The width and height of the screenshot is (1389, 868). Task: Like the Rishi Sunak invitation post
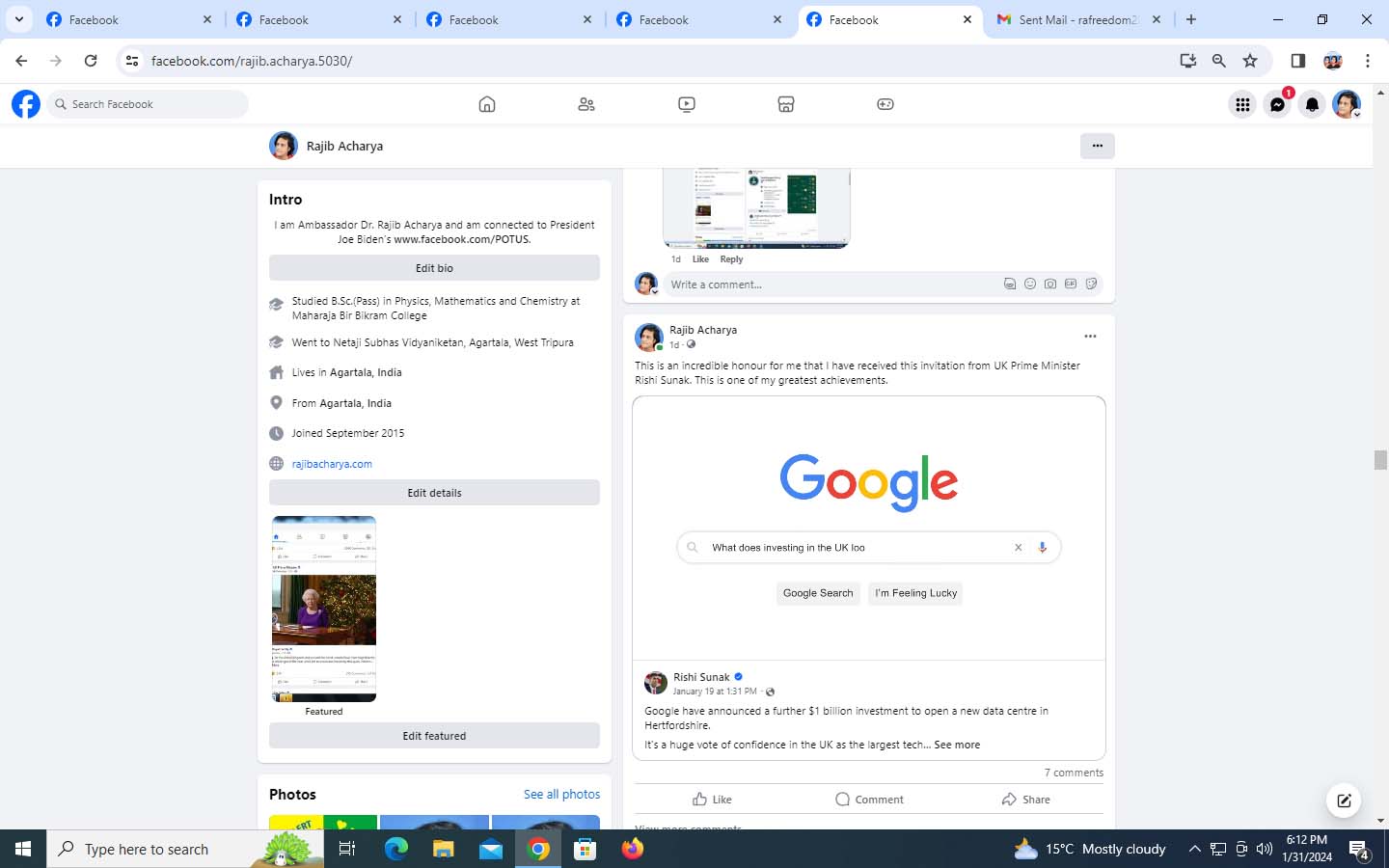tap(712, 800)
